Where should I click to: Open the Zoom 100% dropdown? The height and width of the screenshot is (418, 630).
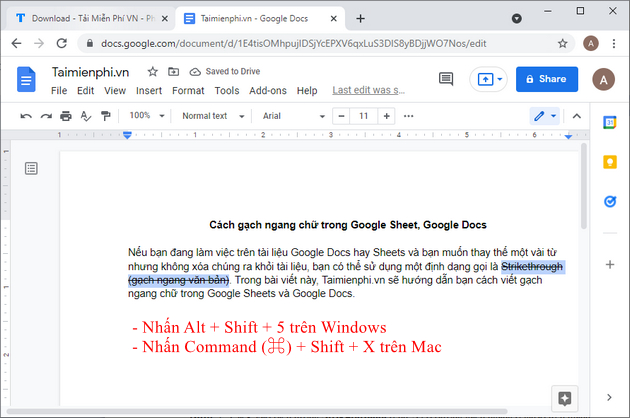[147, 116]
